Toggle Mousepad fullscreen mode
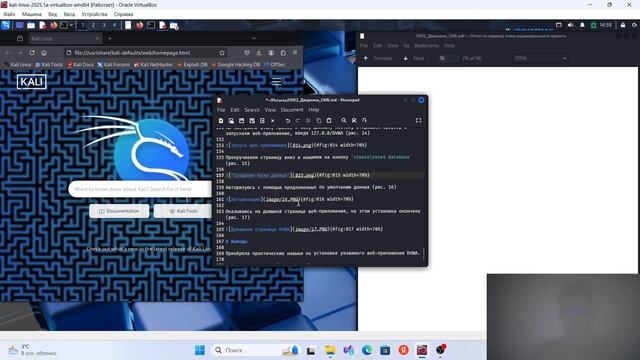640x360 pixels. tap(418, 120)
